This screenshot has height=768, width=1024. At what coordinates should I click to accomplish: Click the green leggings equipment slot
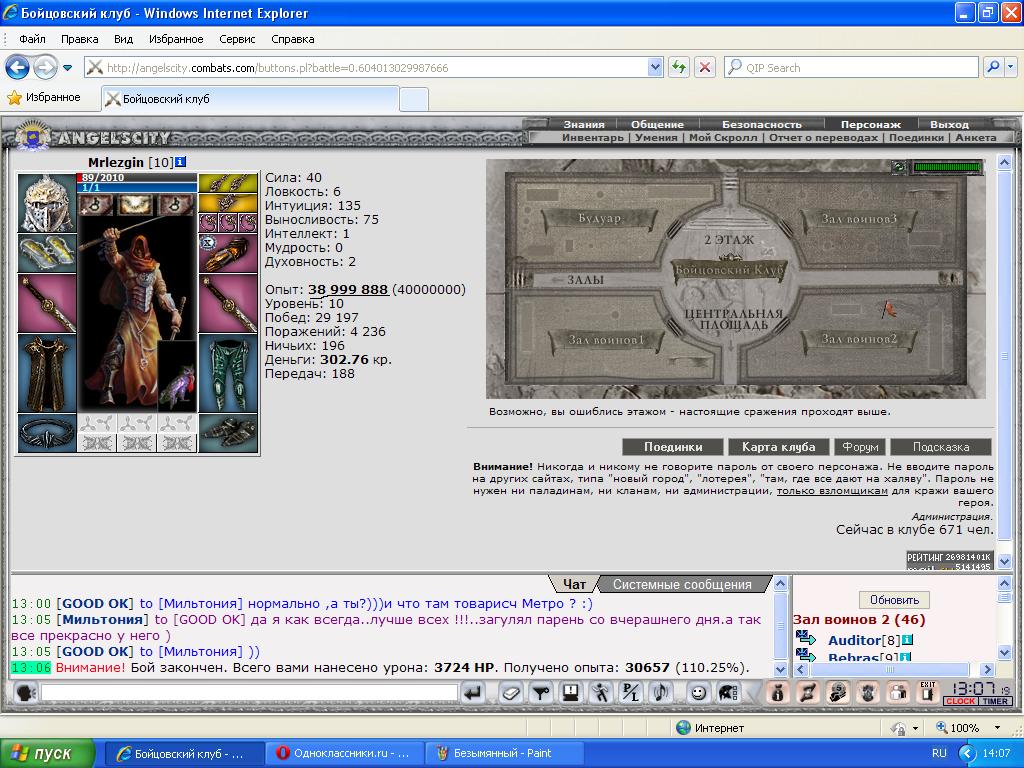click(228, 374)
